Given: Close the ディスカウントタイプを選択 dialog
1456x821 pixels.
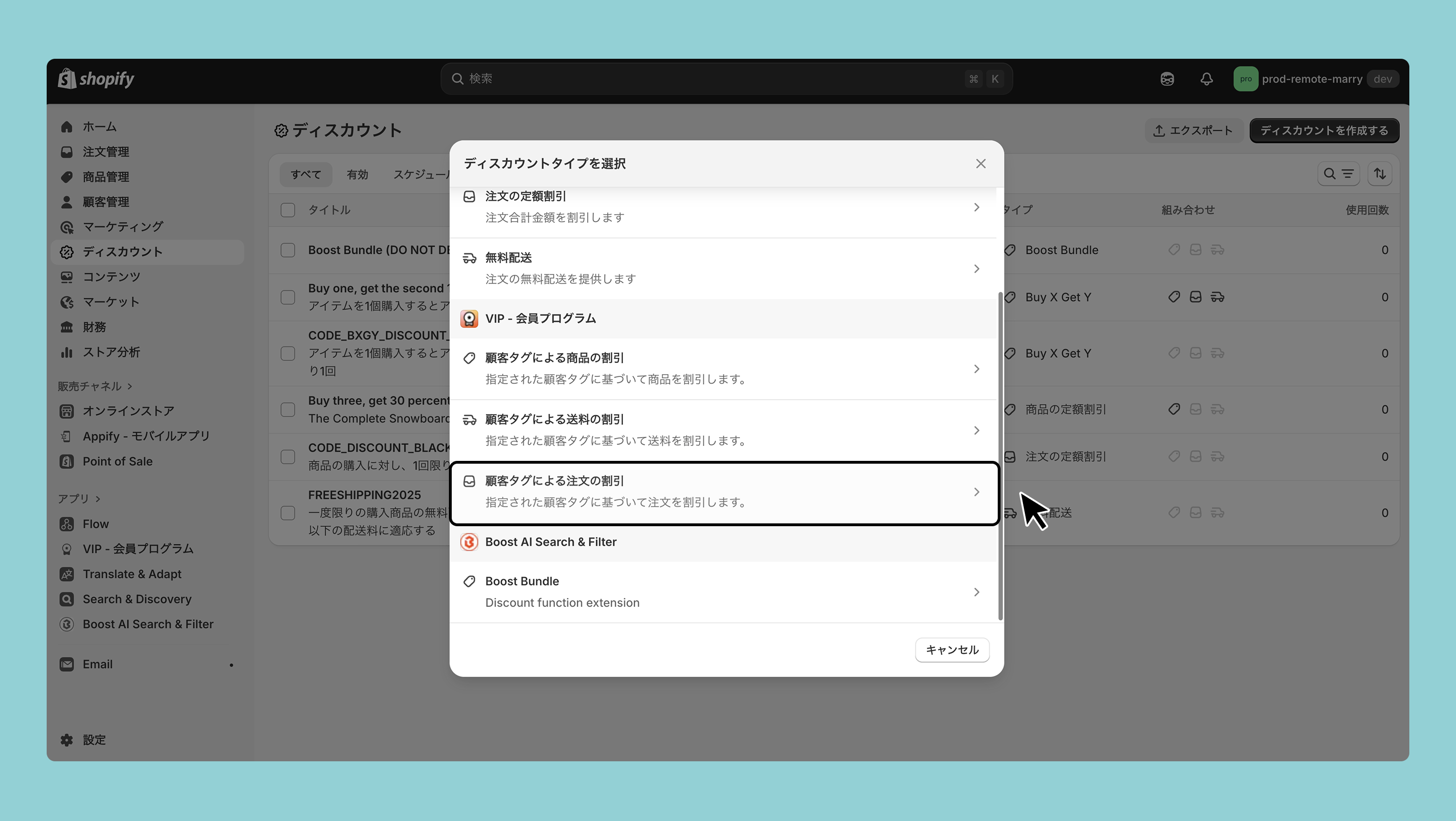Looking at the screenshot, I should 980,164.
